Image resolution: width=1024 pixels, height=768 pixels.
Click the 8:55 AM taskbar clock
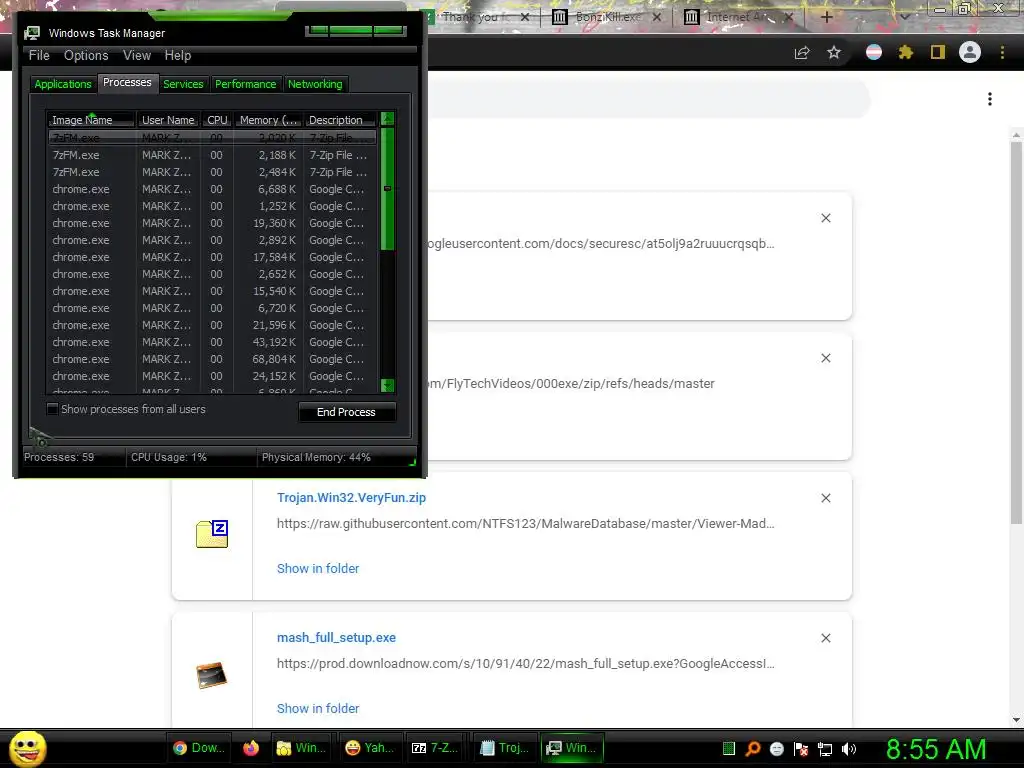pos(936,749)
